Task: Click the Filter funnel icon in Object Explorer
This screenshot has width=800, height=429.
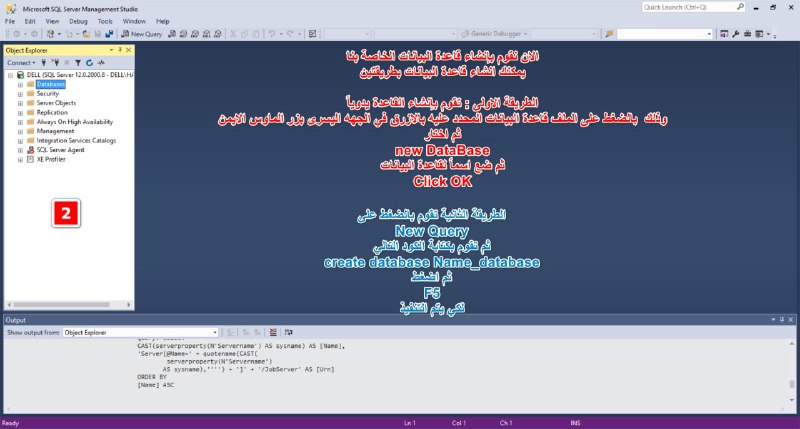Action: click(78, 63)
